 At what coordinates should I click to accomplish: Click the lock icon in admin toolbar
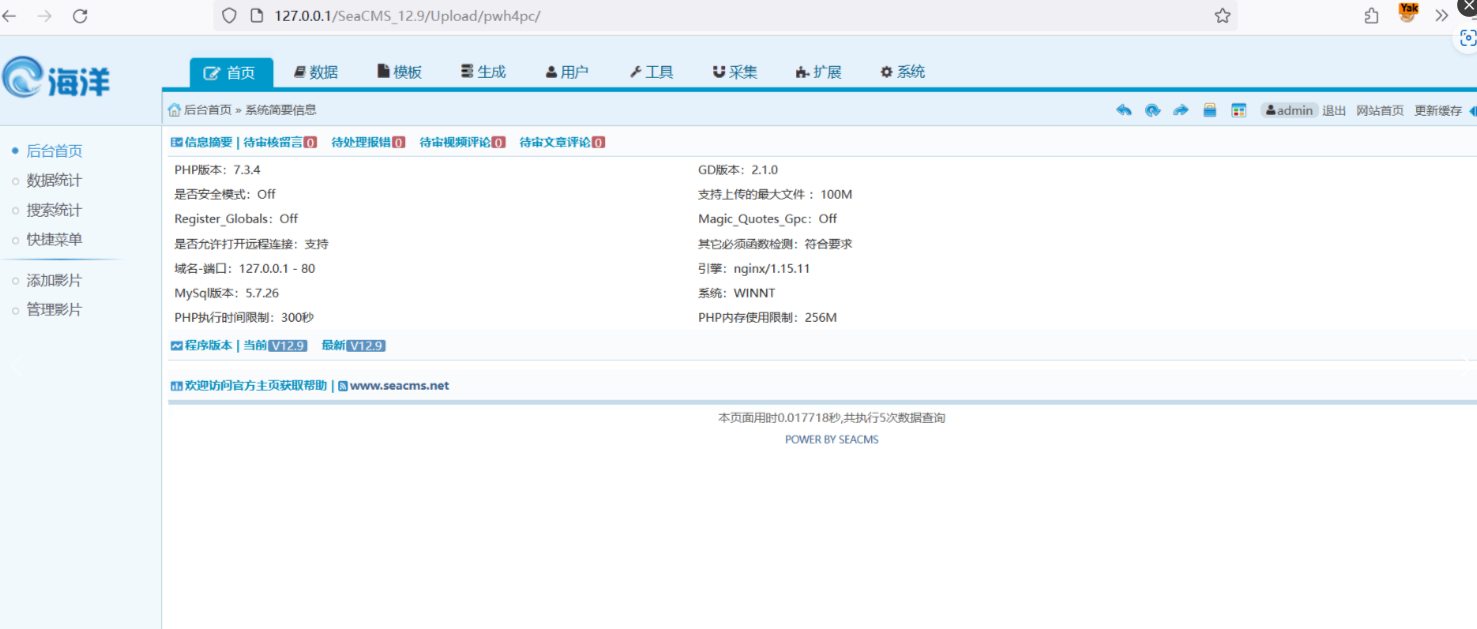pyautogui.click(x=1209, y=110)
